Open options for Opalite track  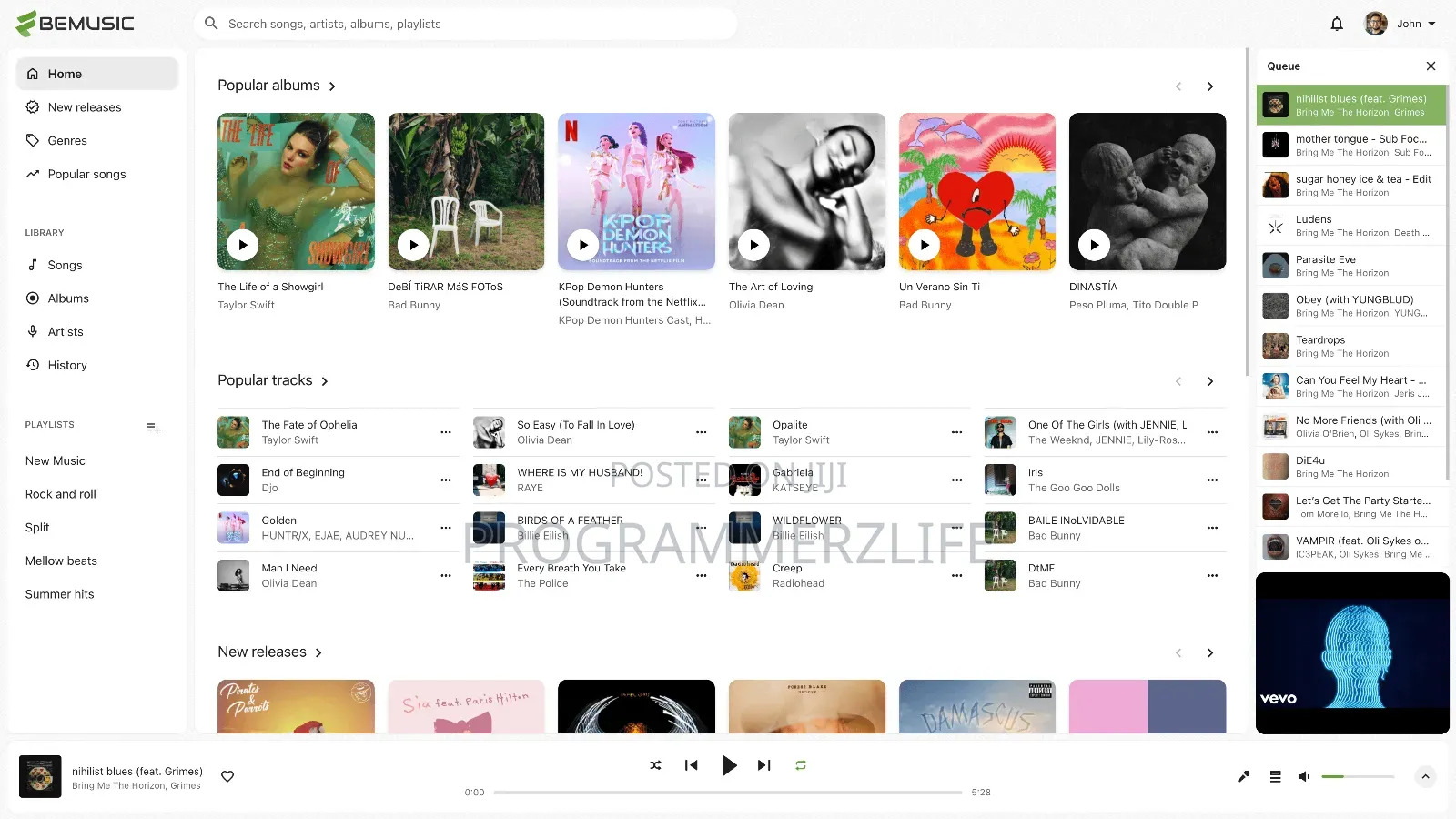point(957,432)
